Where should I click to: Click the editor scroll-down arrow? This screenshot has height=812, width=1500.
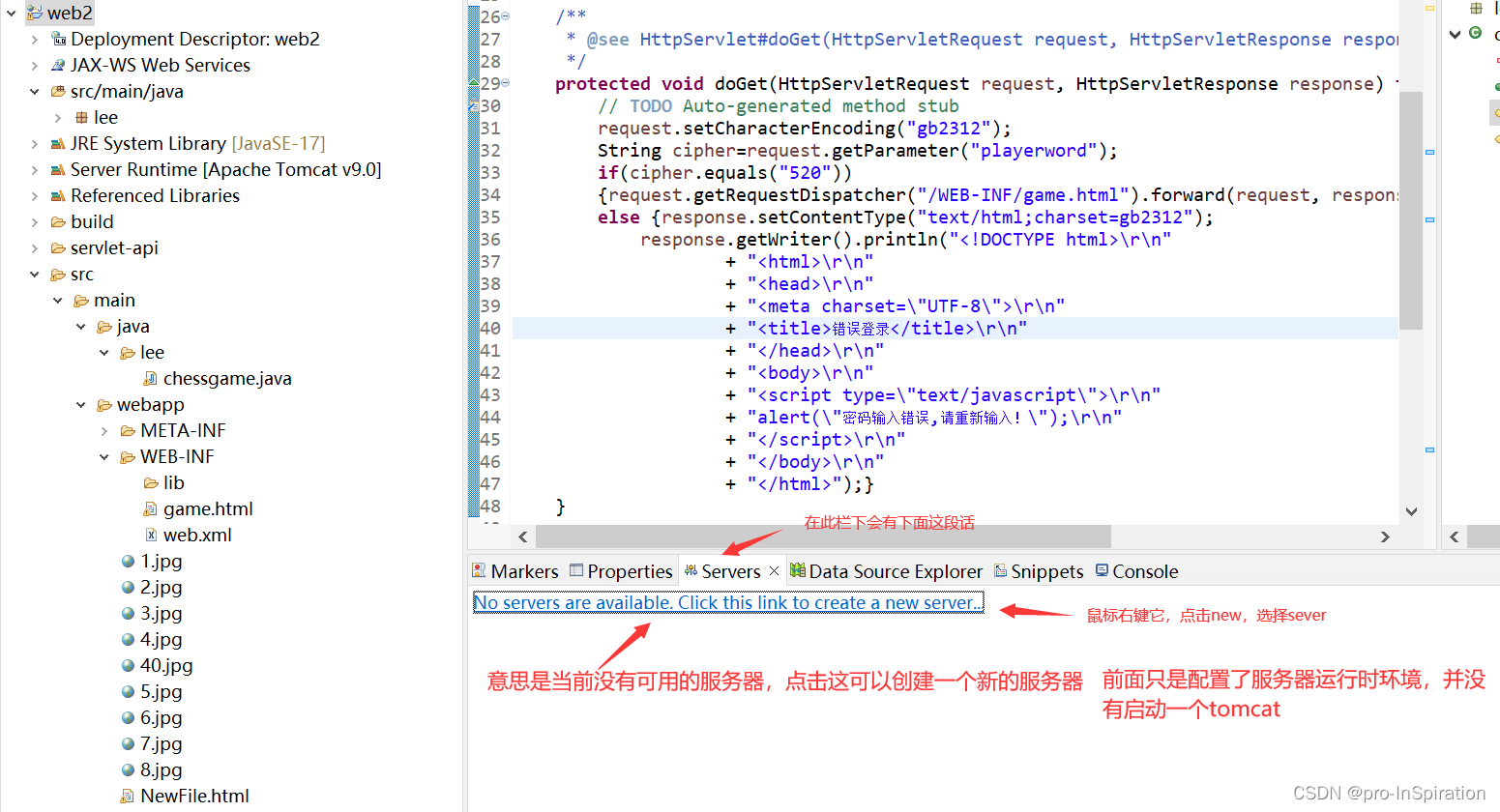tap(1411, 511)
